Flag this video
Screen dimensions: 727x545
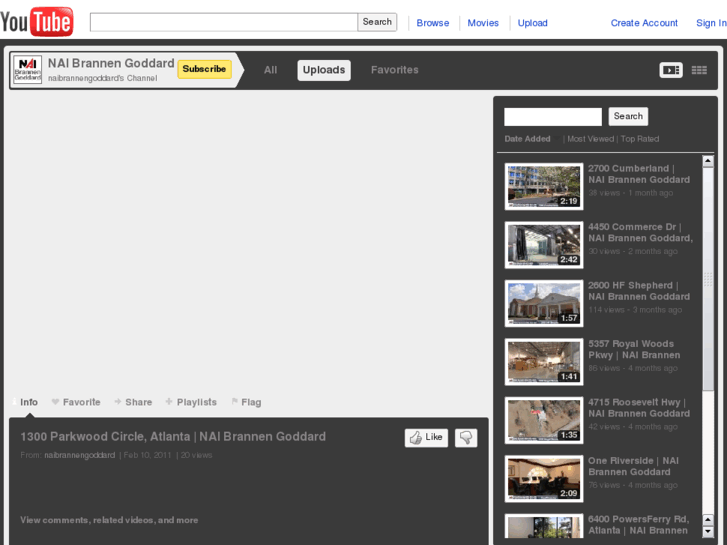coord(246,402)
